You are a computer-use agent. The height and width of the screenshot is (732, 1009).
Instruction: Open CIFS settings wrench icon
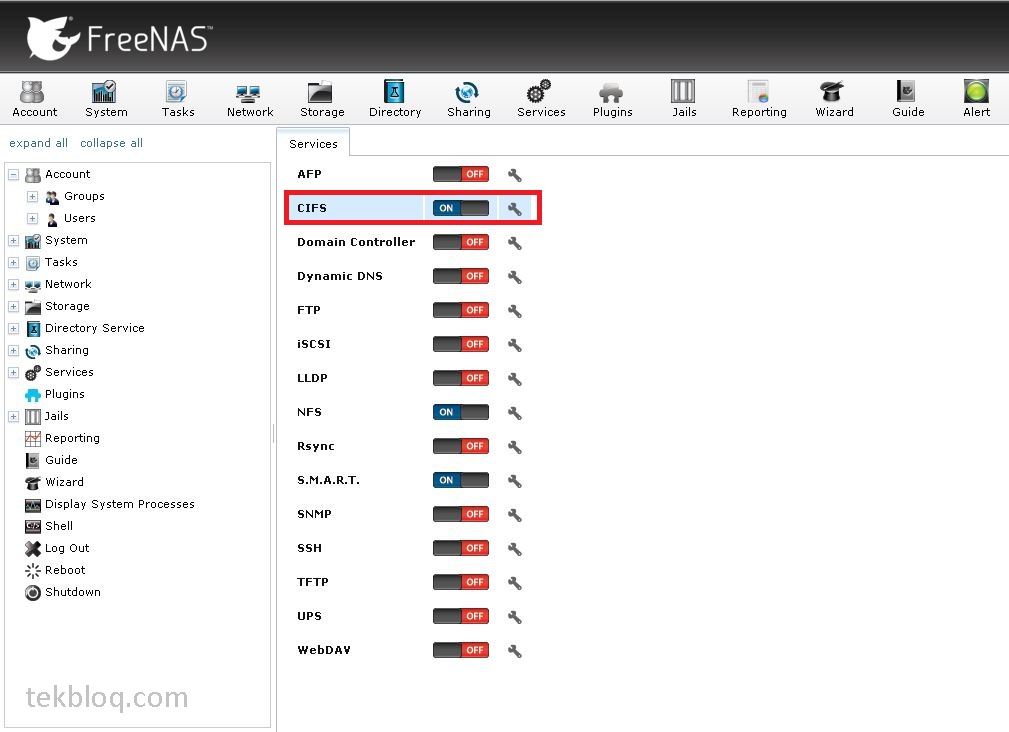pos(514,208)
